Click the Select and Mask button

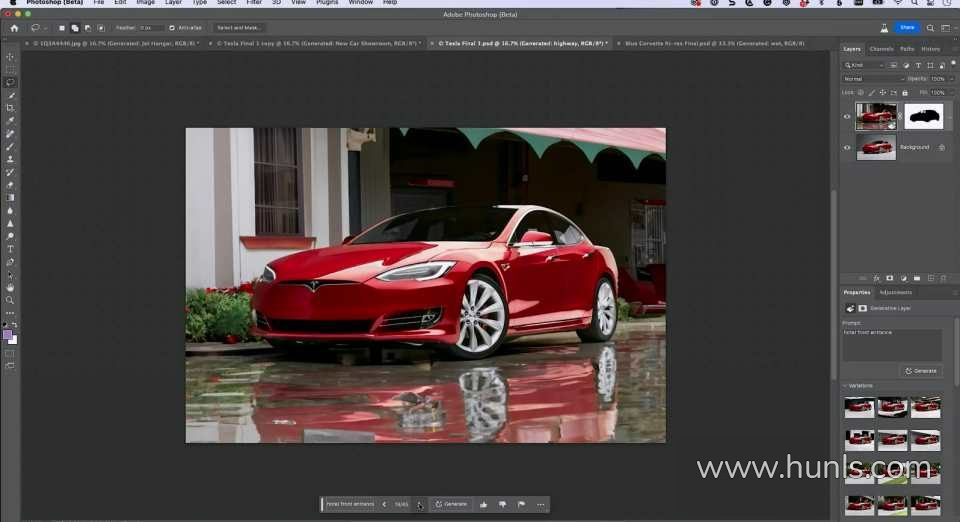coord(240,28)
